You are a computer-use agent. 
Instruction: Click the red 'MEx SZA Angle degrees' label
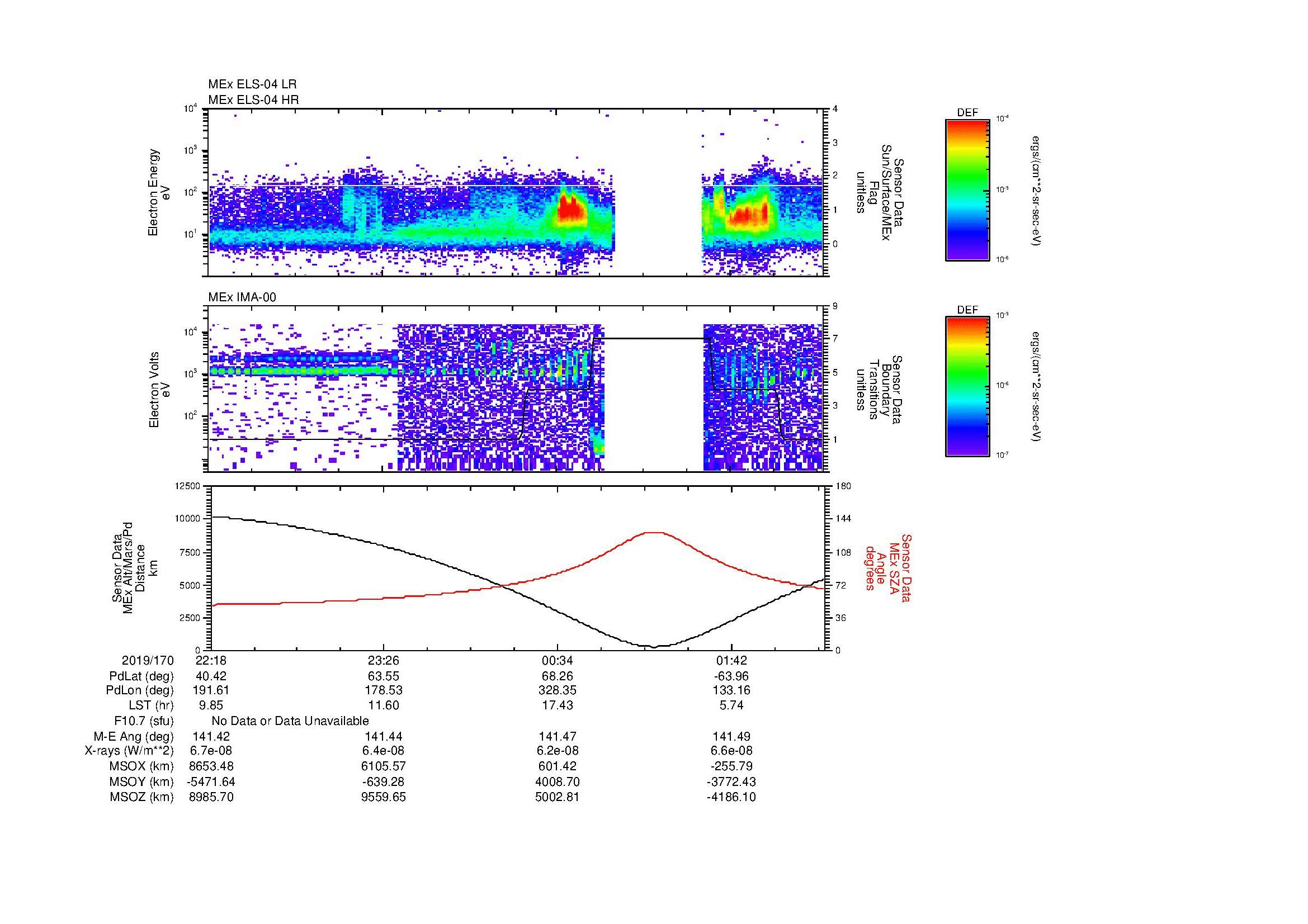887,567
